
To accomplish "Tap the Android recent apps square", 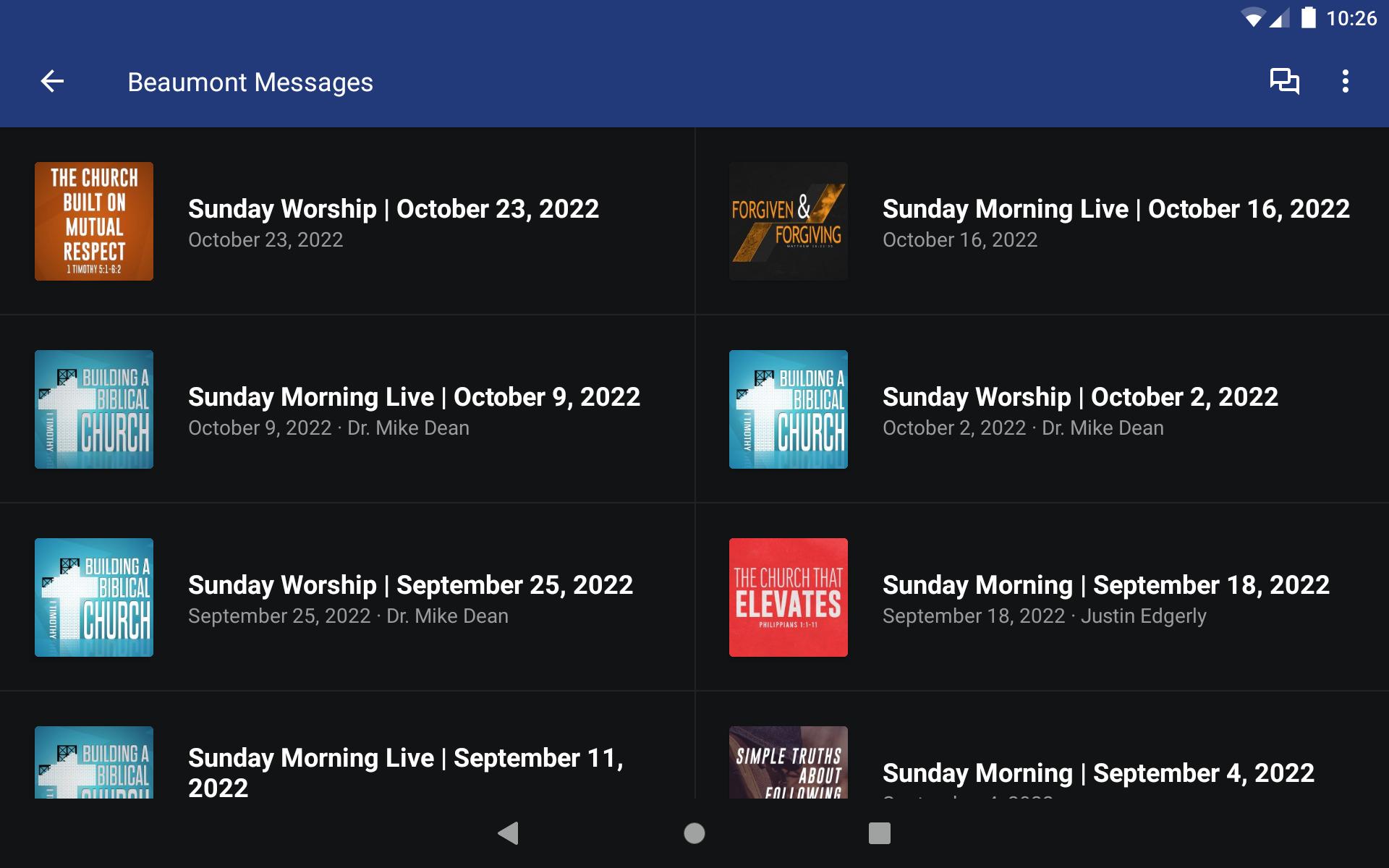I will pos(880,833).
